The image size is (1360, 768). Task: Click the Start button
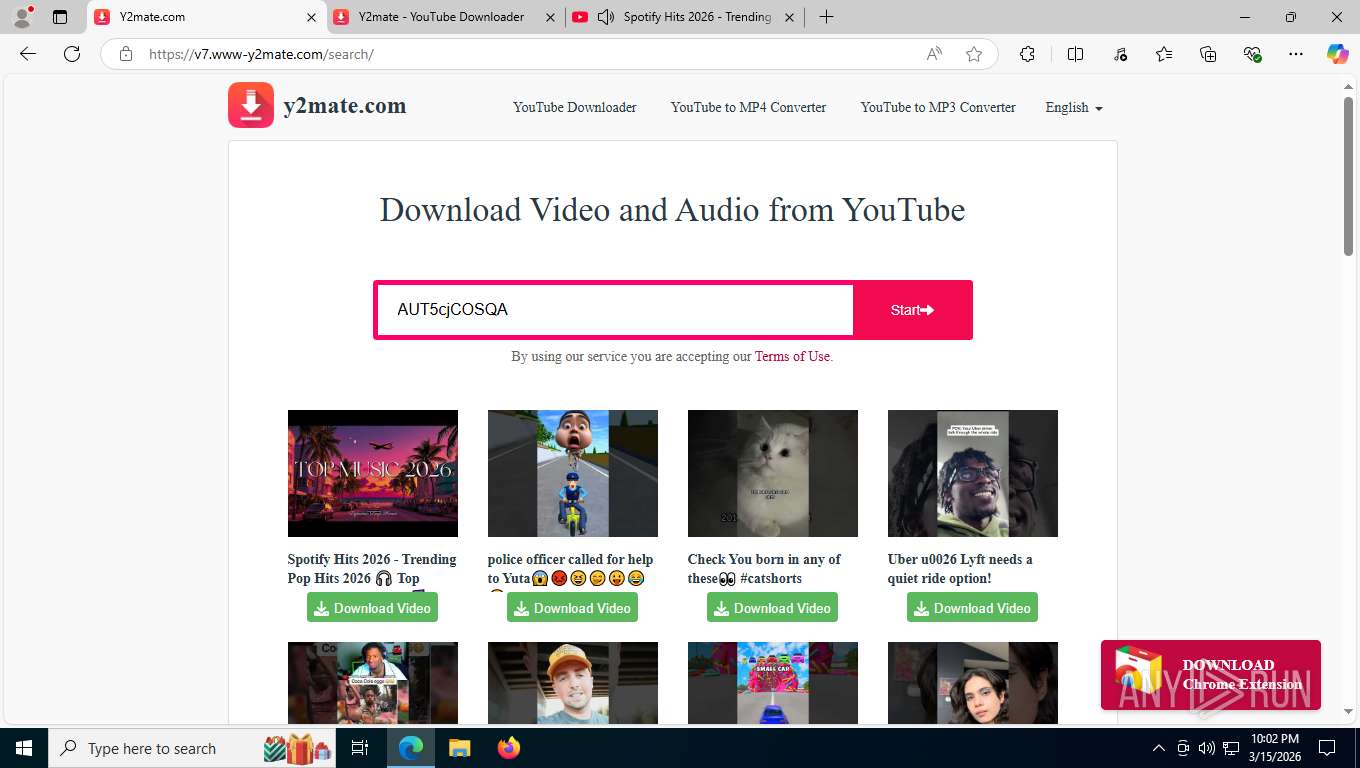pyautogui.click(x=912, y=310)
